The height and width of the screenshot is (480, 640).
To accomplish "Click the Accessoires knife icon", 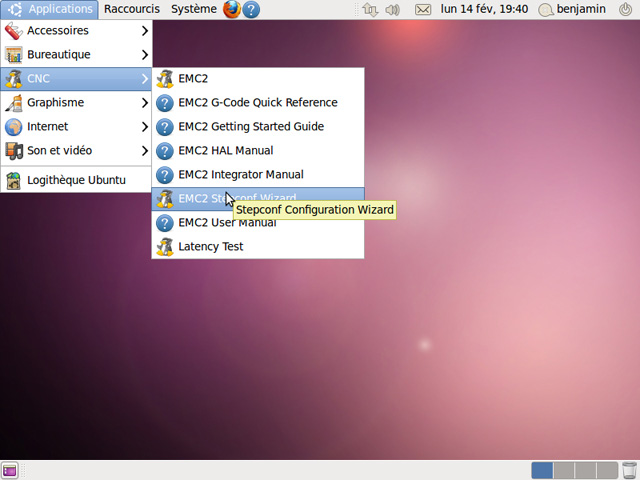I will (x=13, y=31).
